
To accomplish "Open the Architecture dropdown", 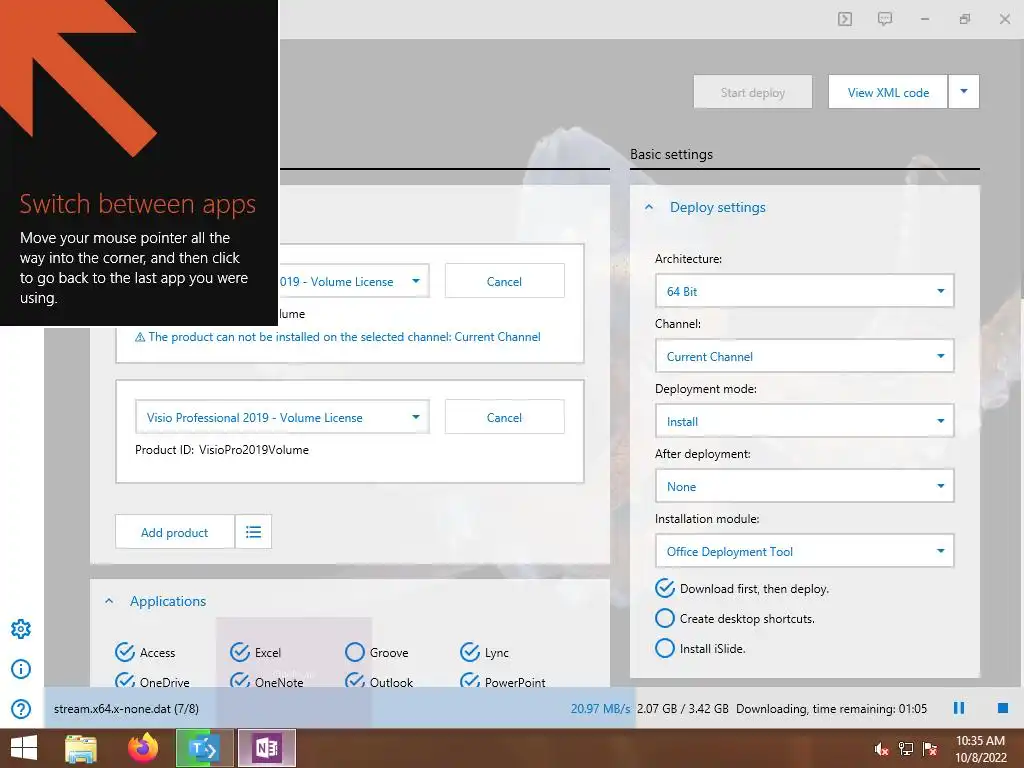I will (x=805, y=291).
